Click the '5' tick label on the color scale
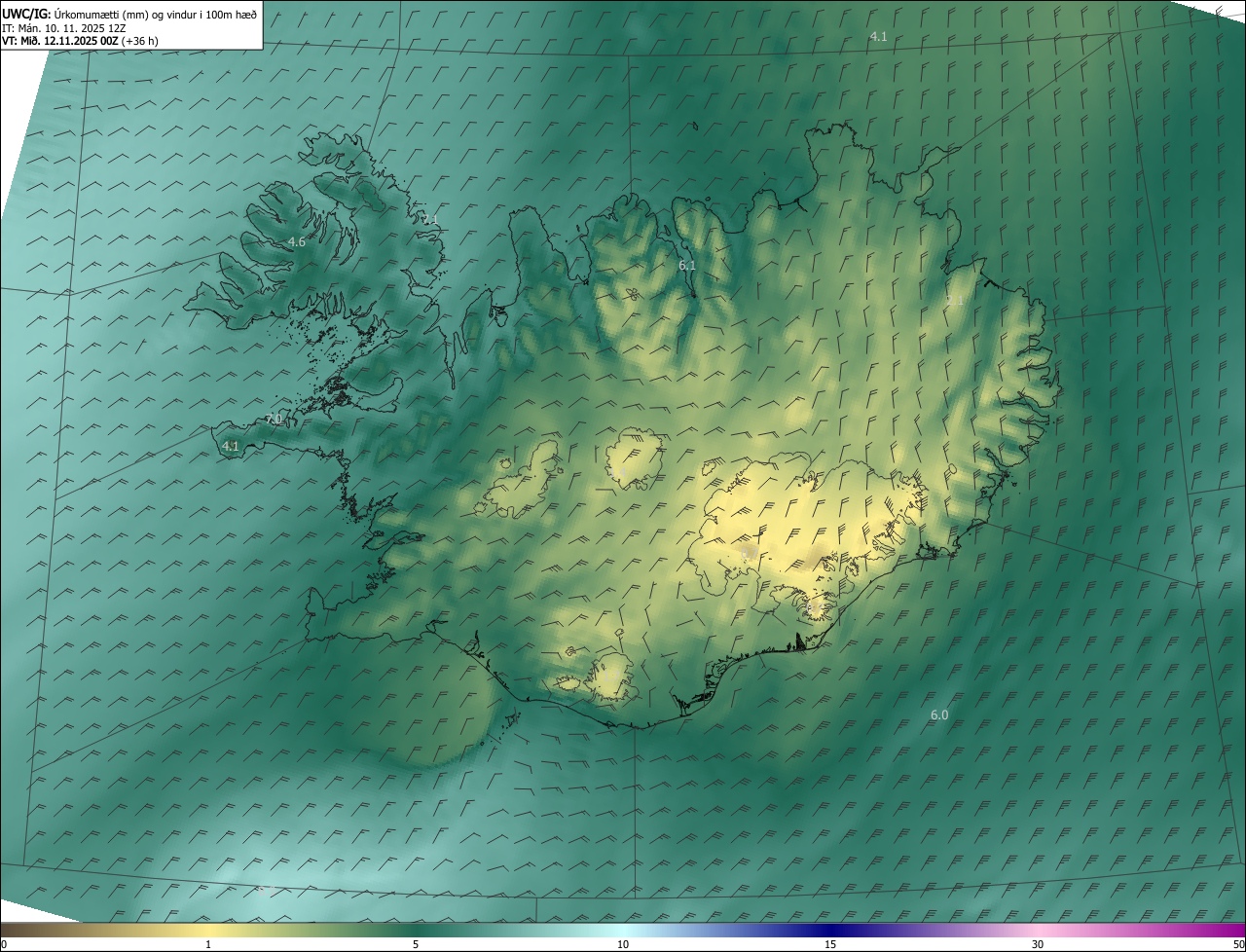This screenshot has width=1246, height=952. point(416,945)
